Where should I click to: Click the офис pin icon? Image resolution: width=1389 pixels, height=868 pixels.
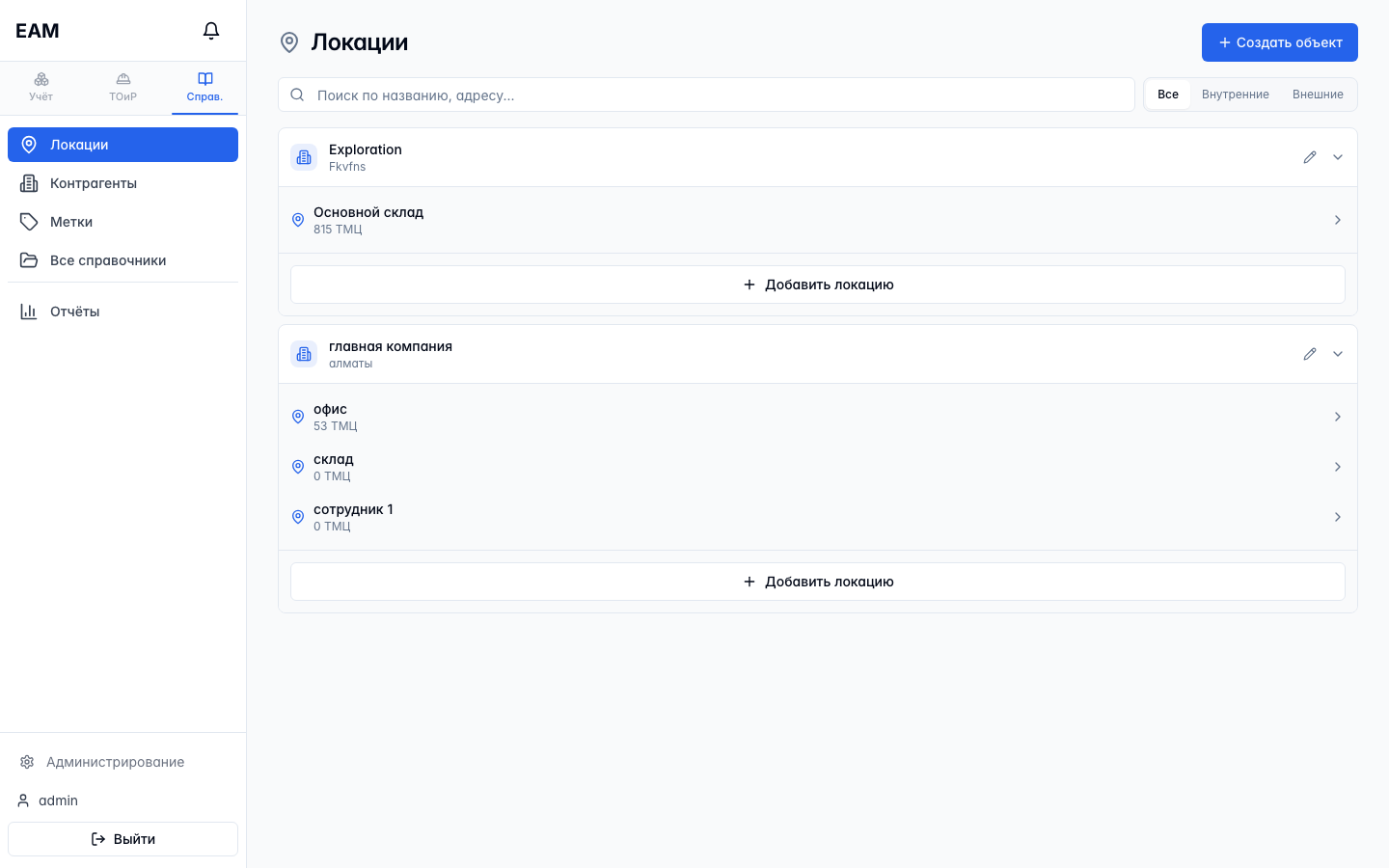point(298,417)
